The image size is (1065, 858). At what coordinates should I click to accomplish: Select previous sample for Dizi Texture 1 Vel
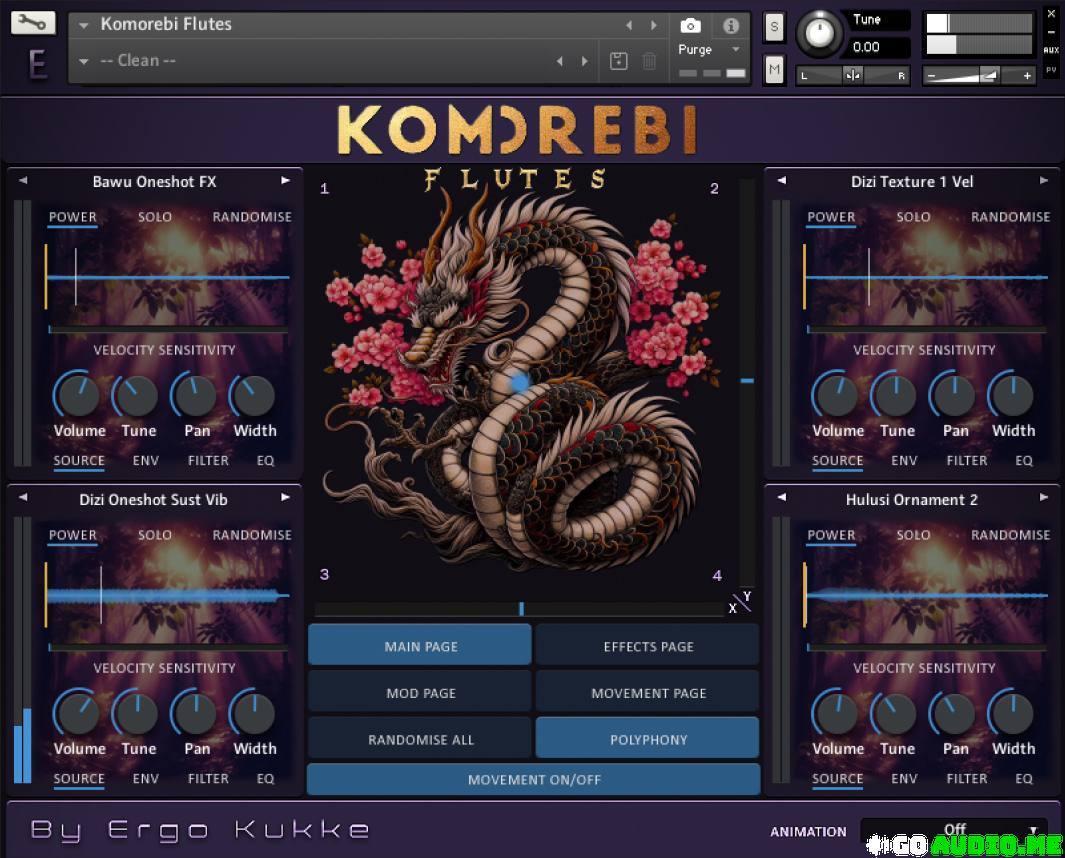point(782,181)
